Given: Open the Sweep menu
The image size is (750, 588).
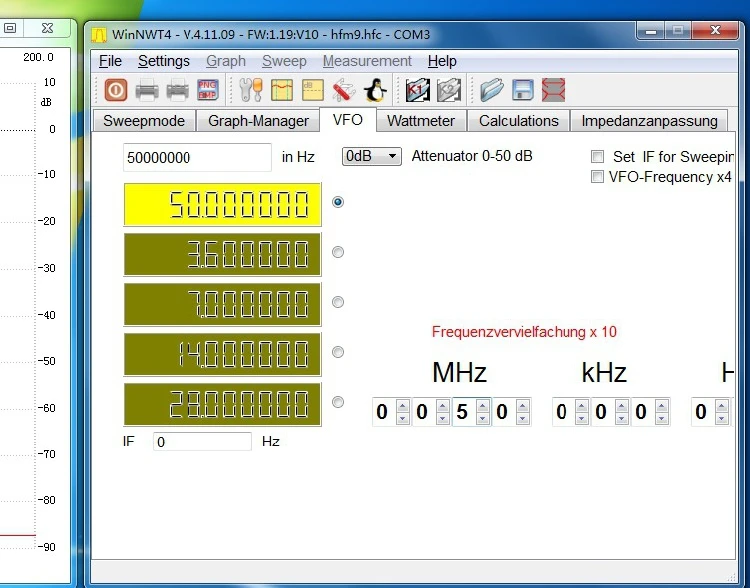Looking at the screenshot, I should (284, 61).
